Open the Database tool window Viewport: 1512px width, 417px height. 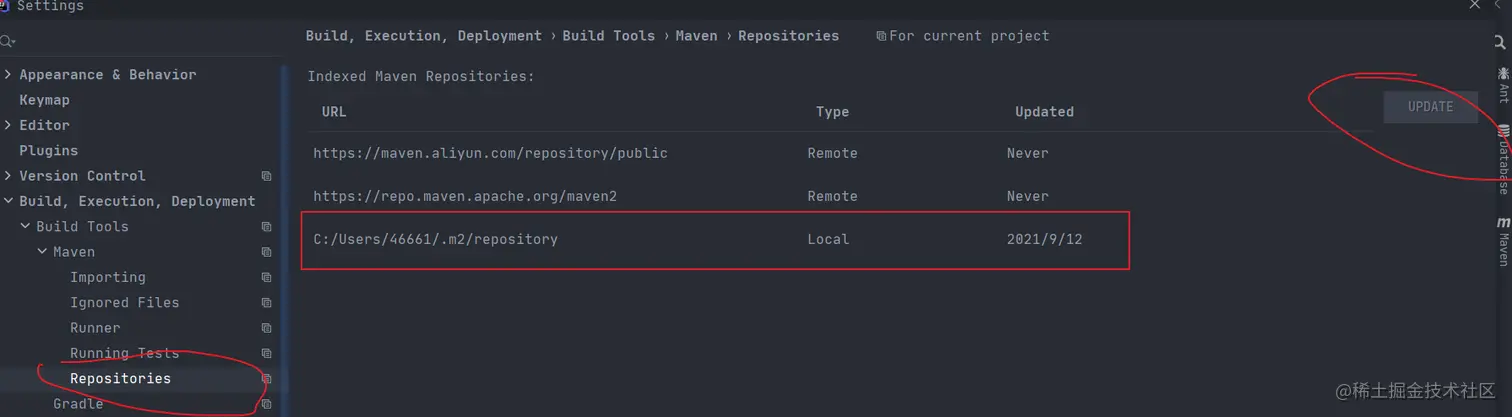pos(1502,160)
